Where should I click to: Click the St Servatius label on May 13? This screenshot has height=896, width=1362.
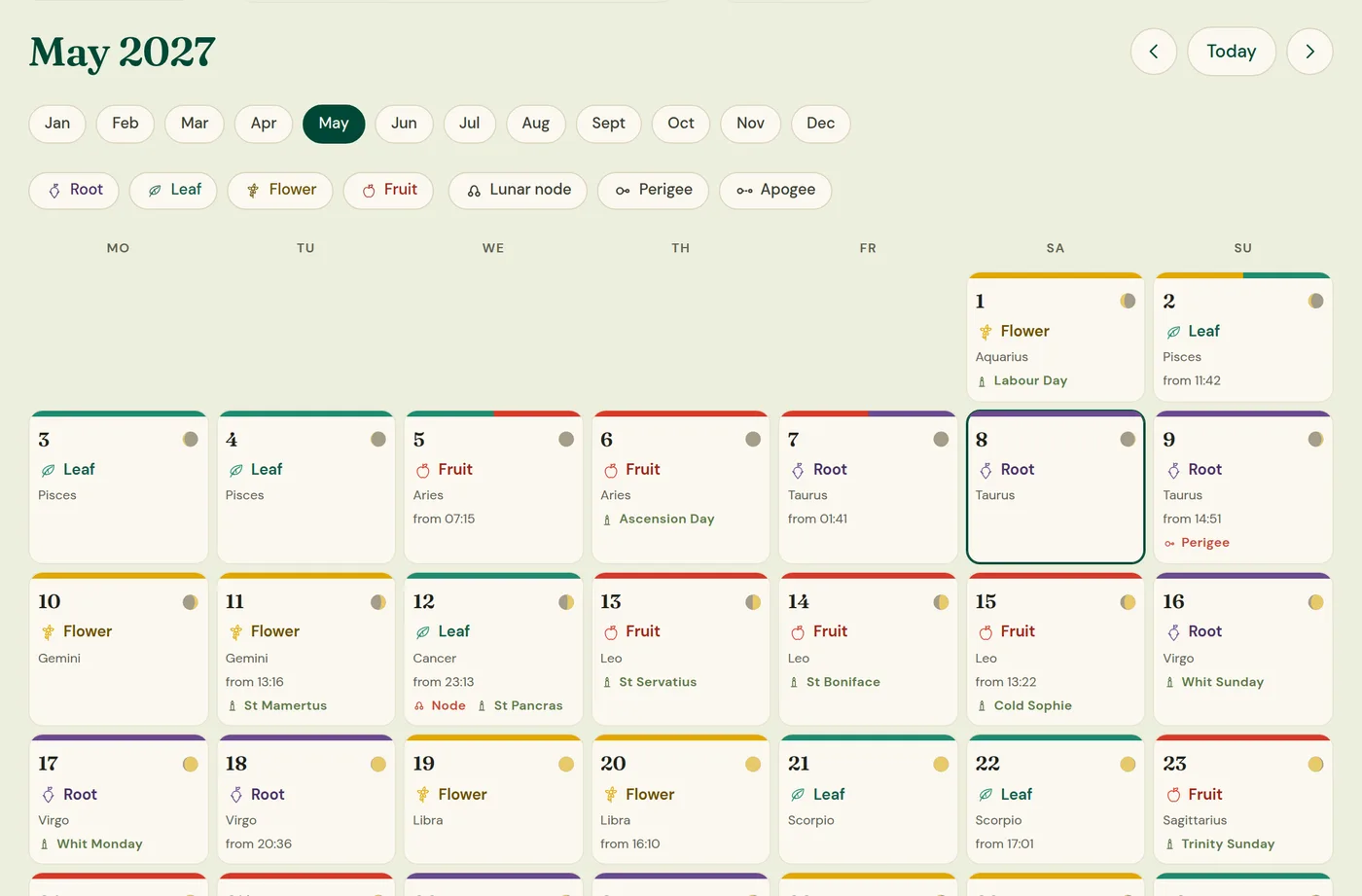658,683
